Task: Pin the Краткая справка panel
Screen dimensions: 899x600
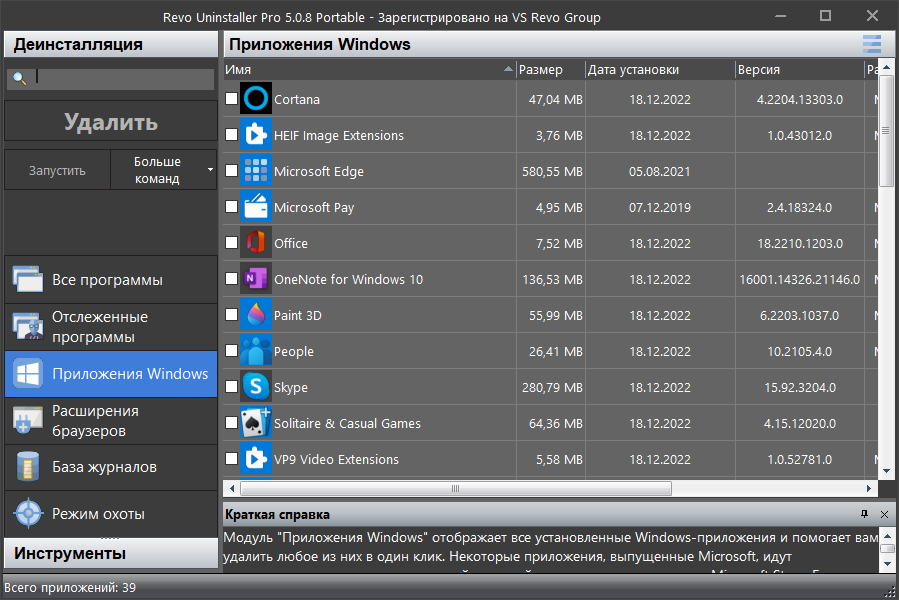Action: 865,514
